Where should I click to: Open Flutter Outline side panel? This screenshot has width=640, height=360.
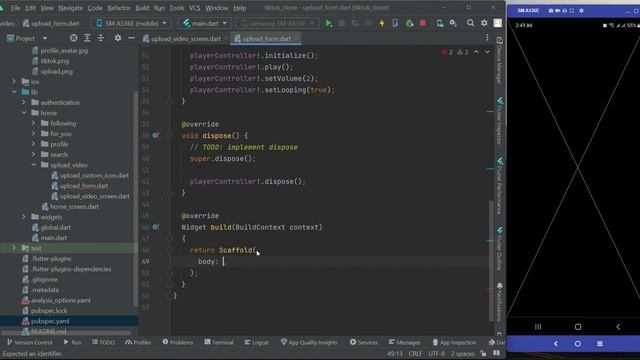[500, 249]
